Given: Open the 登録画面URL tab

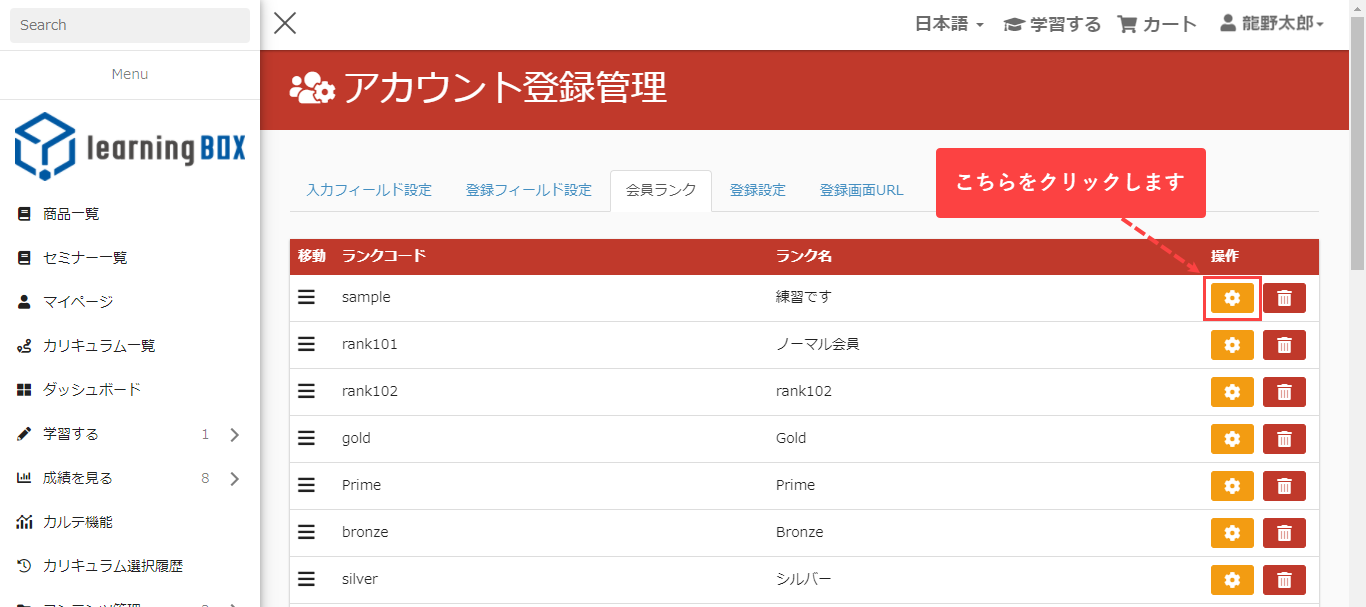Looking at the screenshot, I should point(861,190).
